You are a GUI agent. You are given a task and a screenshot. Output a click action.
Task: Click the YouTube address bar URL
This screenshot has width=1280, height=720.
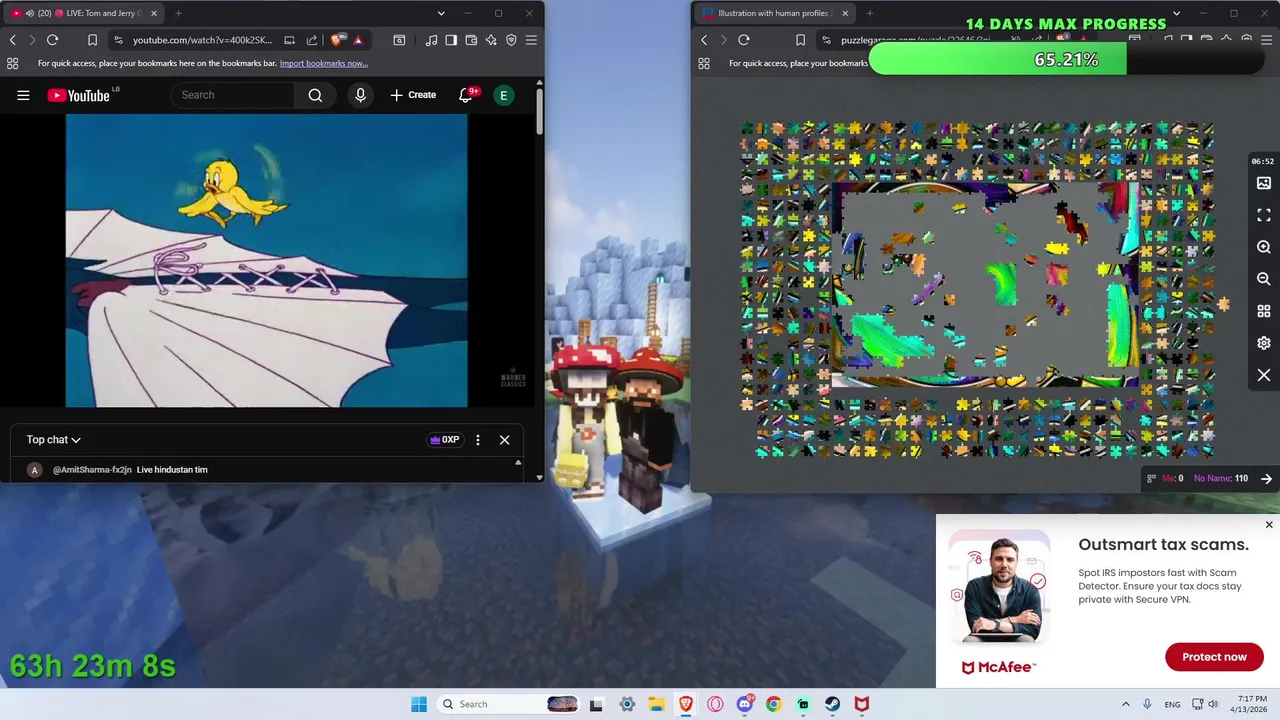pos(202,40)
